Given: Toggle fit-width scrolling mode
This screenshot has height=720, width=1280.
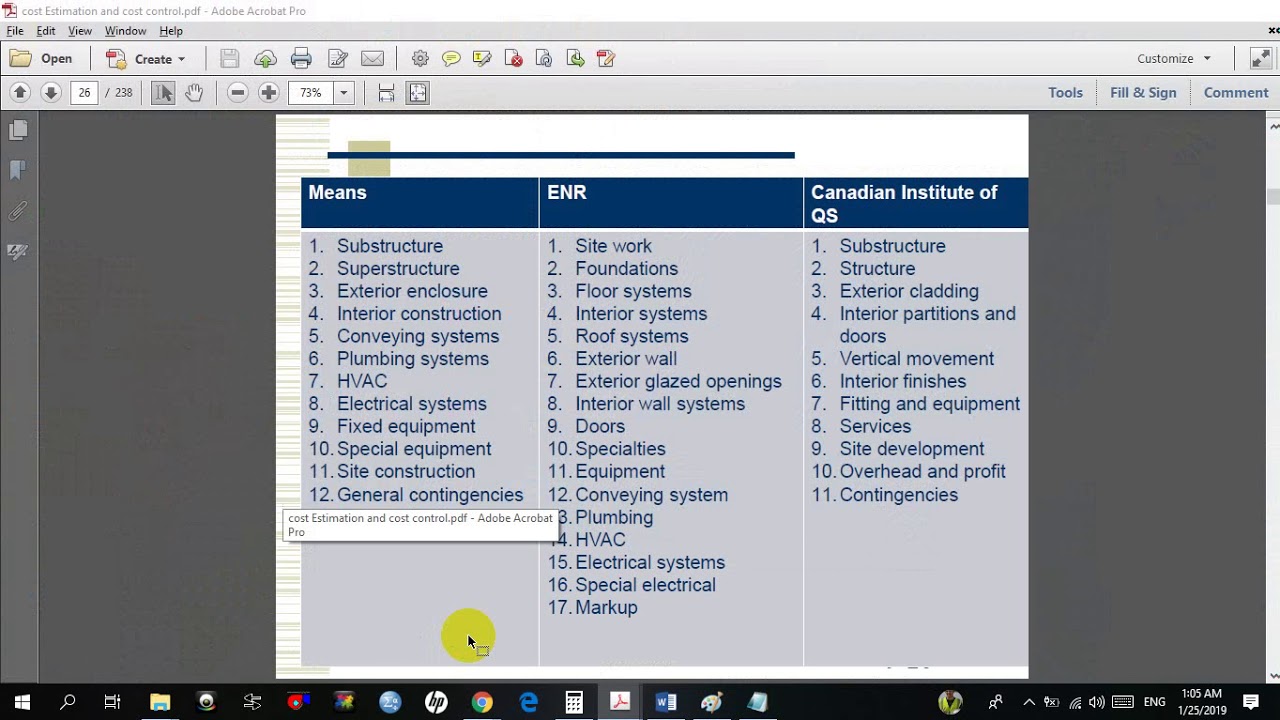Looking at the screenshot, I should tap(386, 93).
